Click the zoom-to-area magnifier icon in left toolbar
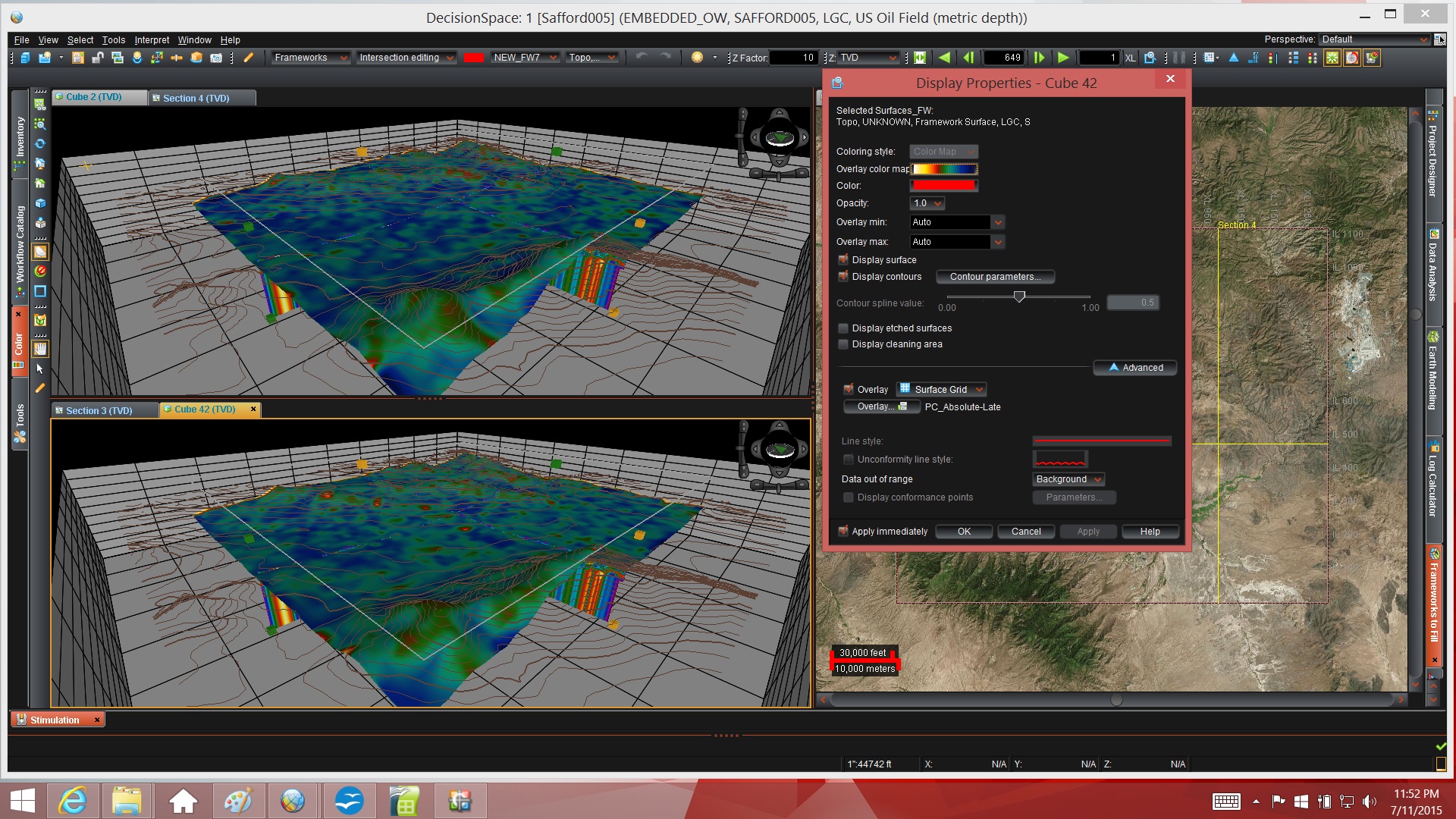Screen dimensions: 1456x819 (40, 124)
